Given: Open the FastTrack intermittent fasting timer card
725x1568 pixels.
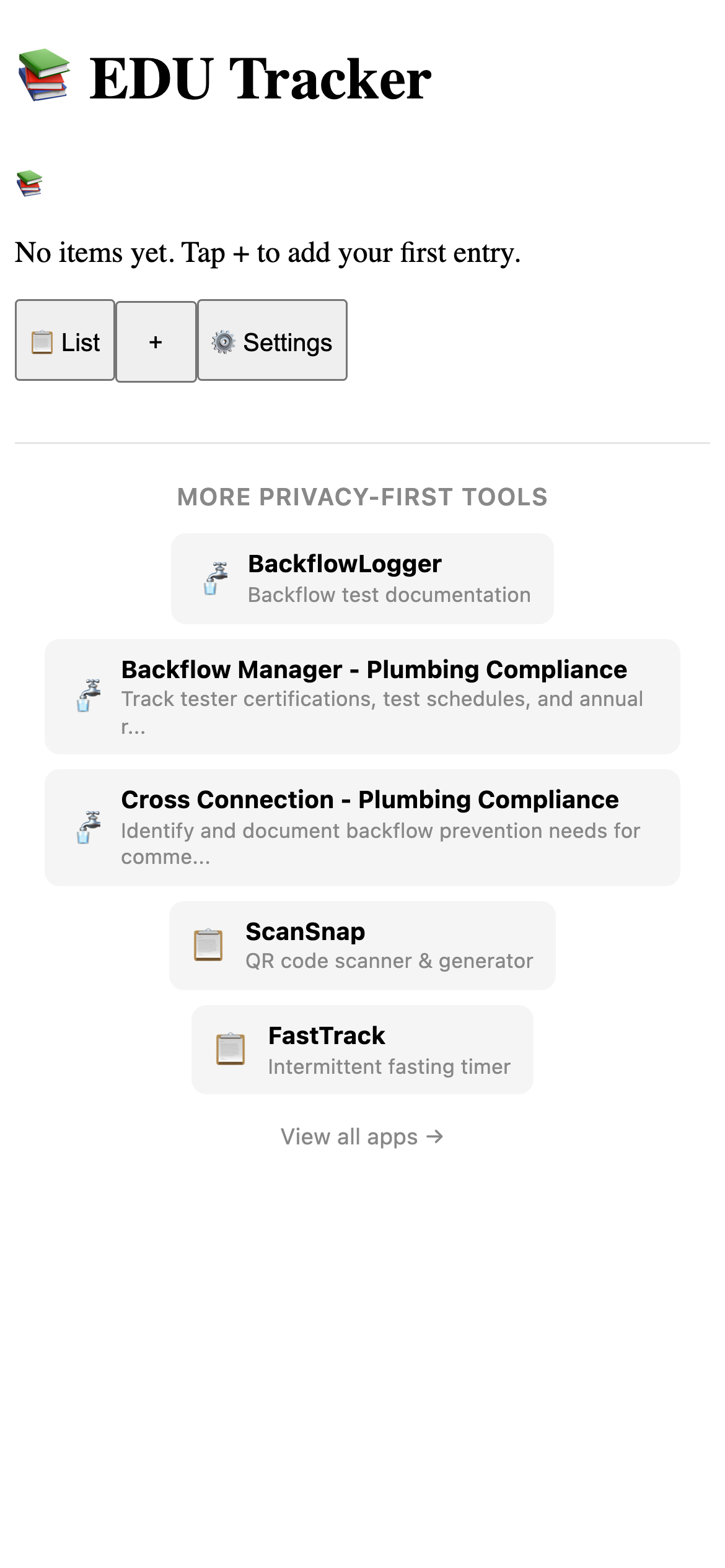Looking at the screenshot, I should tap(362, 1050).
